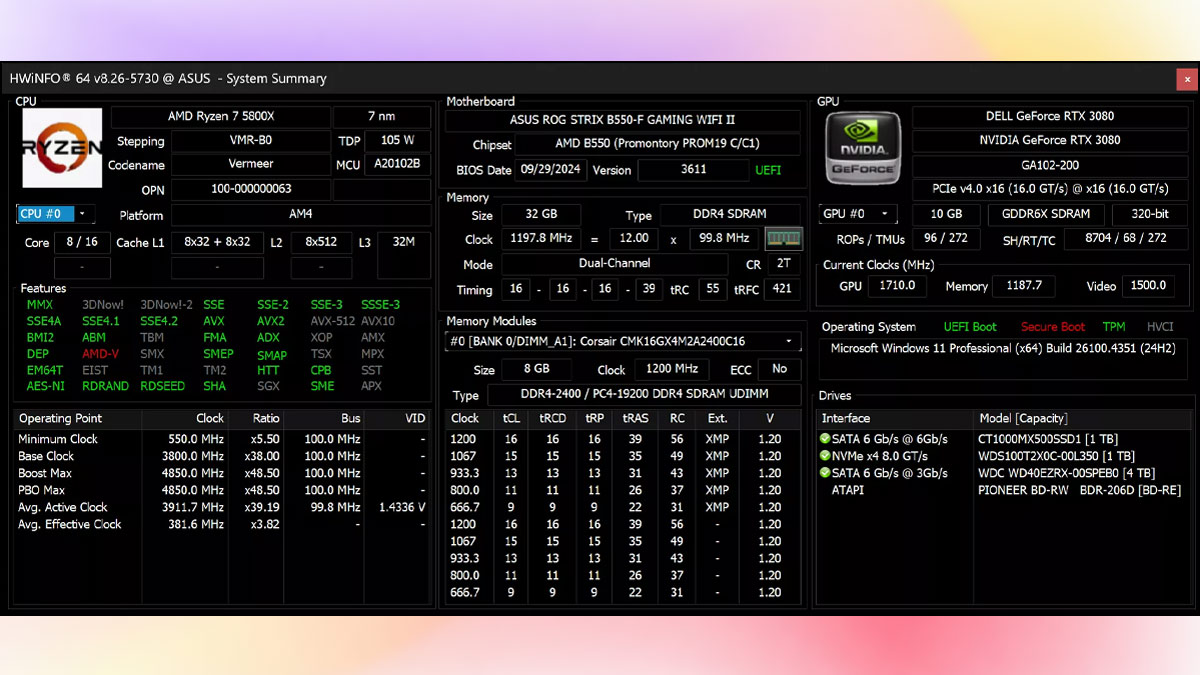Click the Windows 11 Professional OS field
The width and height of the screenshot is (1200, 675).
pos(1003,358)
